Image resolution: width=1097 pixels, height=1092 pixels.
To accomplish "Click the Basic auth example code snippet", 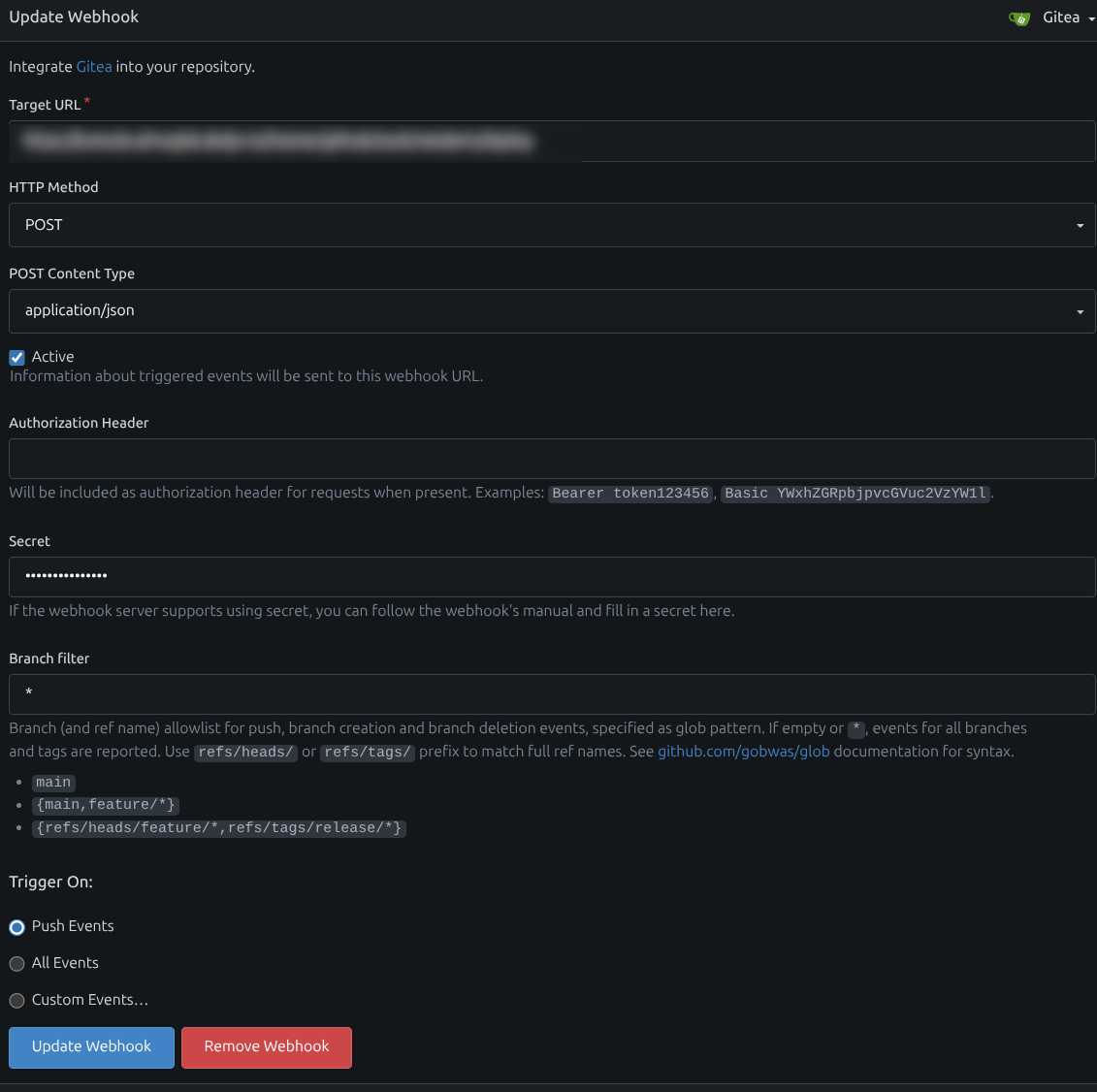I will [x=855, y=494].
